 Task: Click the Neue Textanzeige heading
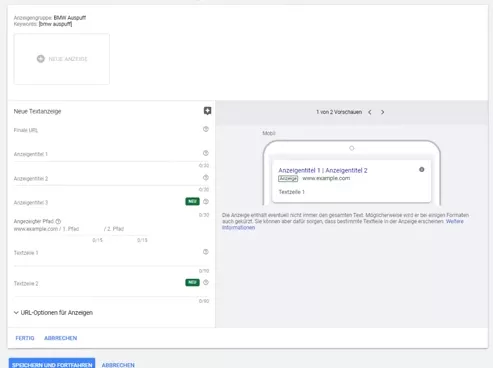tap(37, 111)
